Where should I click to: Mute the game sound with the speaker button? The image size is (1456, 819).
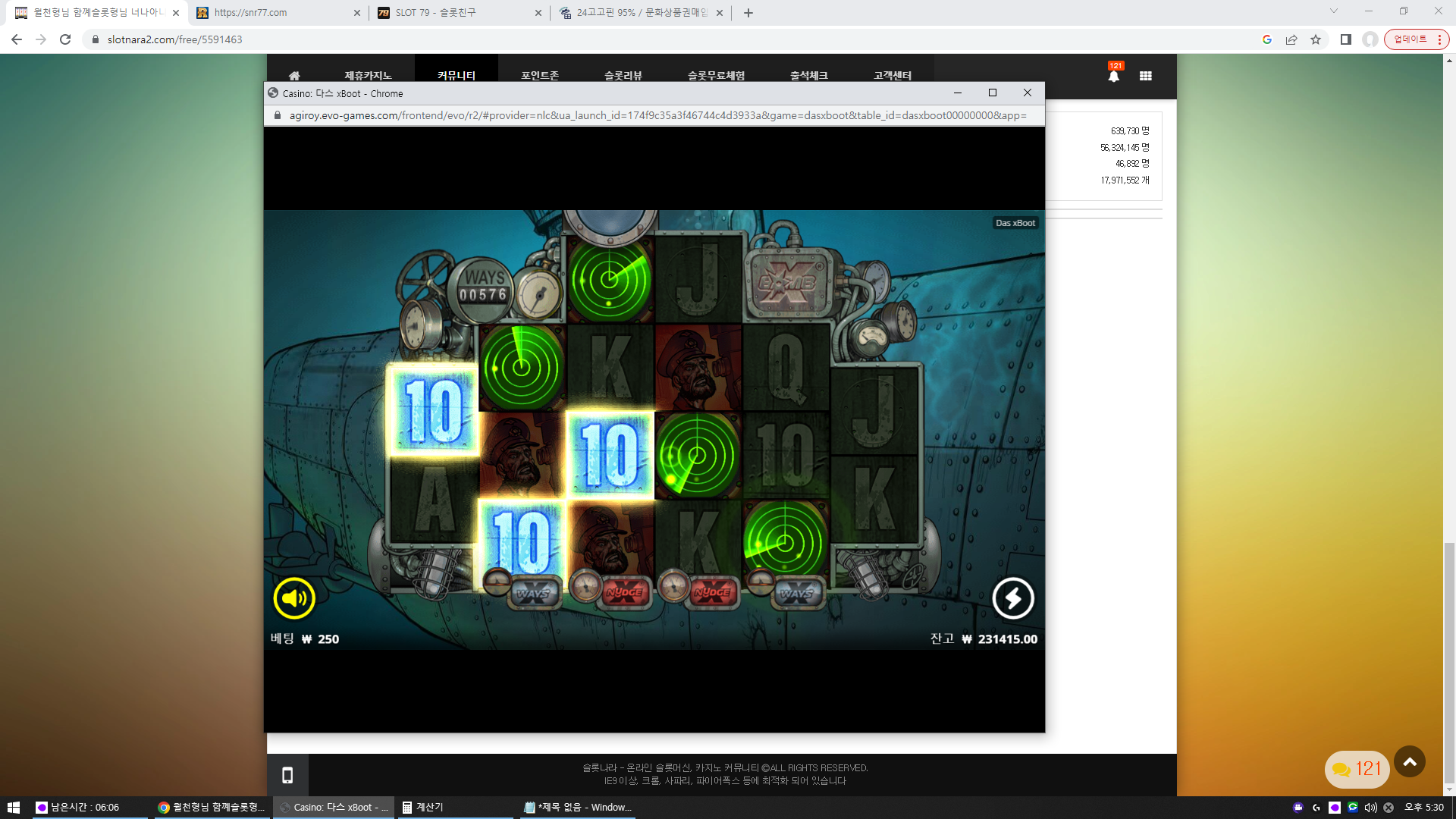click(294, 598)
